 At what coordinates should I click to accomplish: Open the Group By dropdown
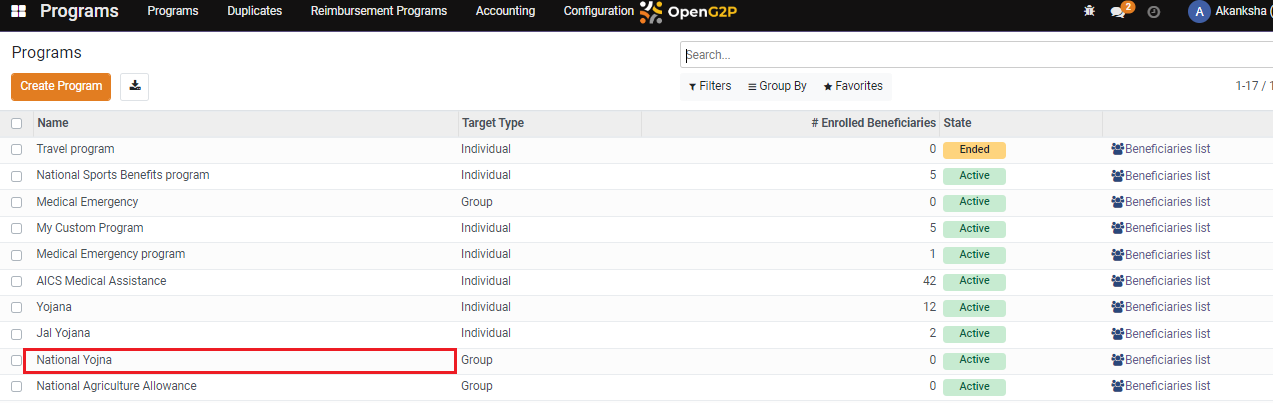pos(777,87)
